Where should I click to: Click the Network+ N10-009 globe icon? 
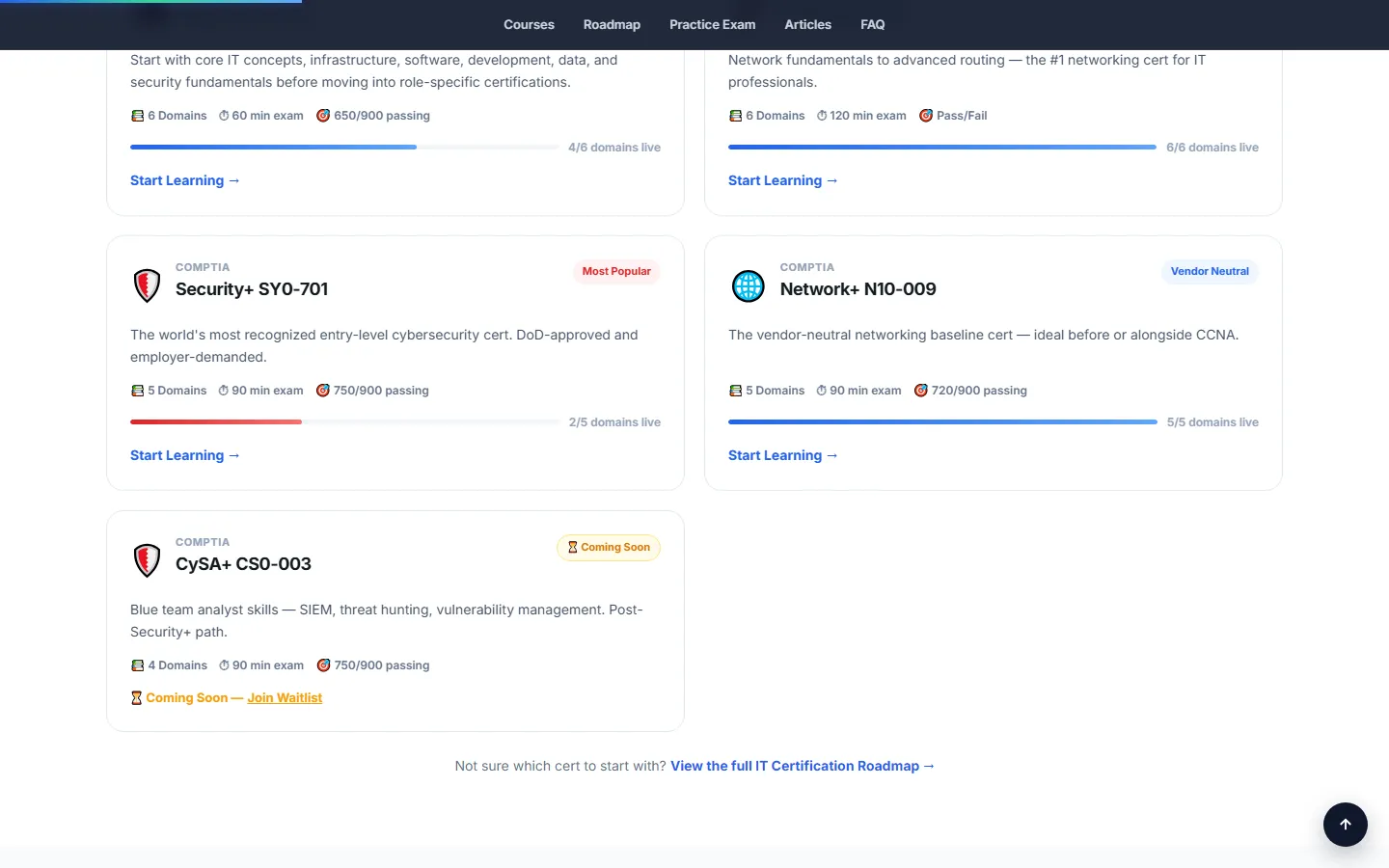coord(749,285)
